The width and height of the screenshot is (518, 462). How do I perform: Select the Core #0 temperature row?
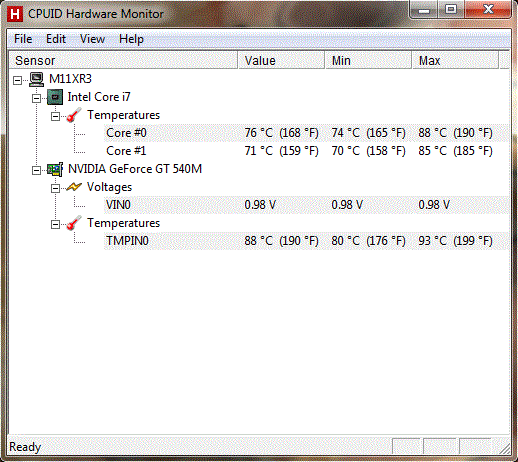point(307,133)
